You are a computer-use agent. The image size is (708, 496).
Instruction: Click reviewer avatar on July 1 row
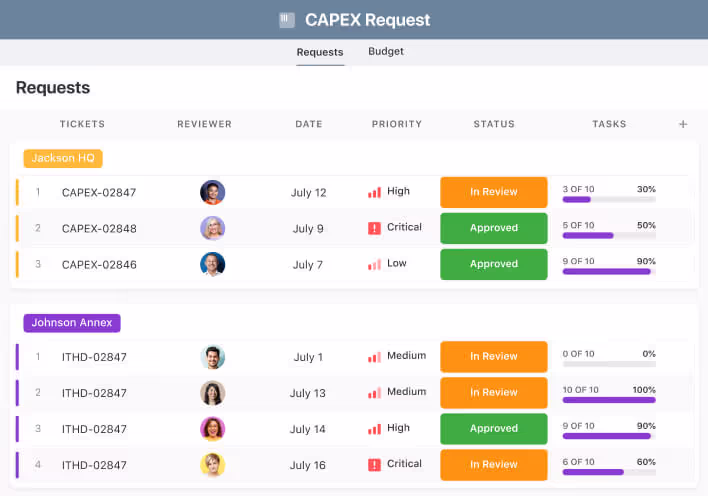click(x=212, y=356)
